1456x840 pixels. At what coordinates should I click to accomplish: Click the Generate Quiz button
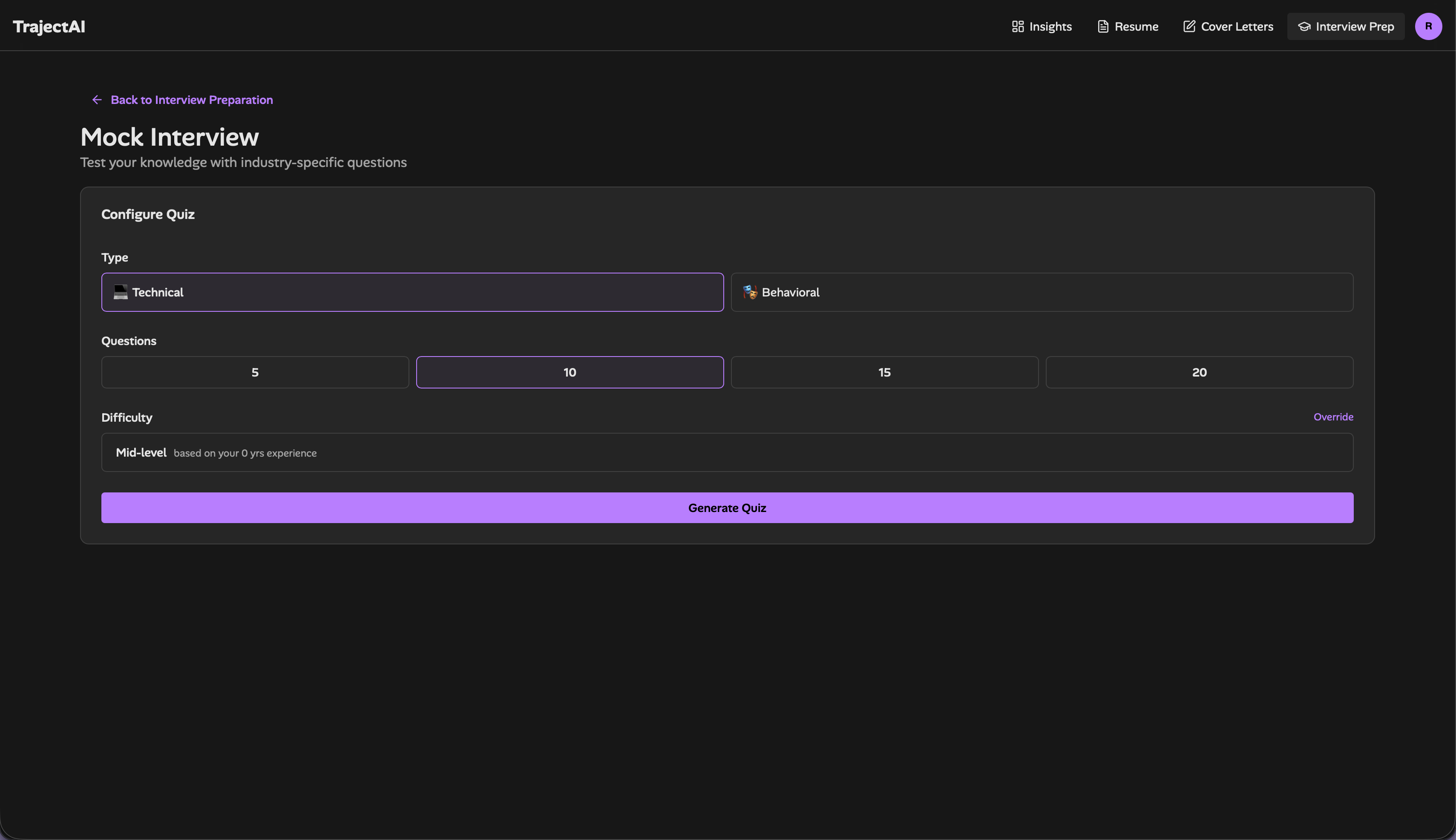pyautogui.click(x=728, y=508)
